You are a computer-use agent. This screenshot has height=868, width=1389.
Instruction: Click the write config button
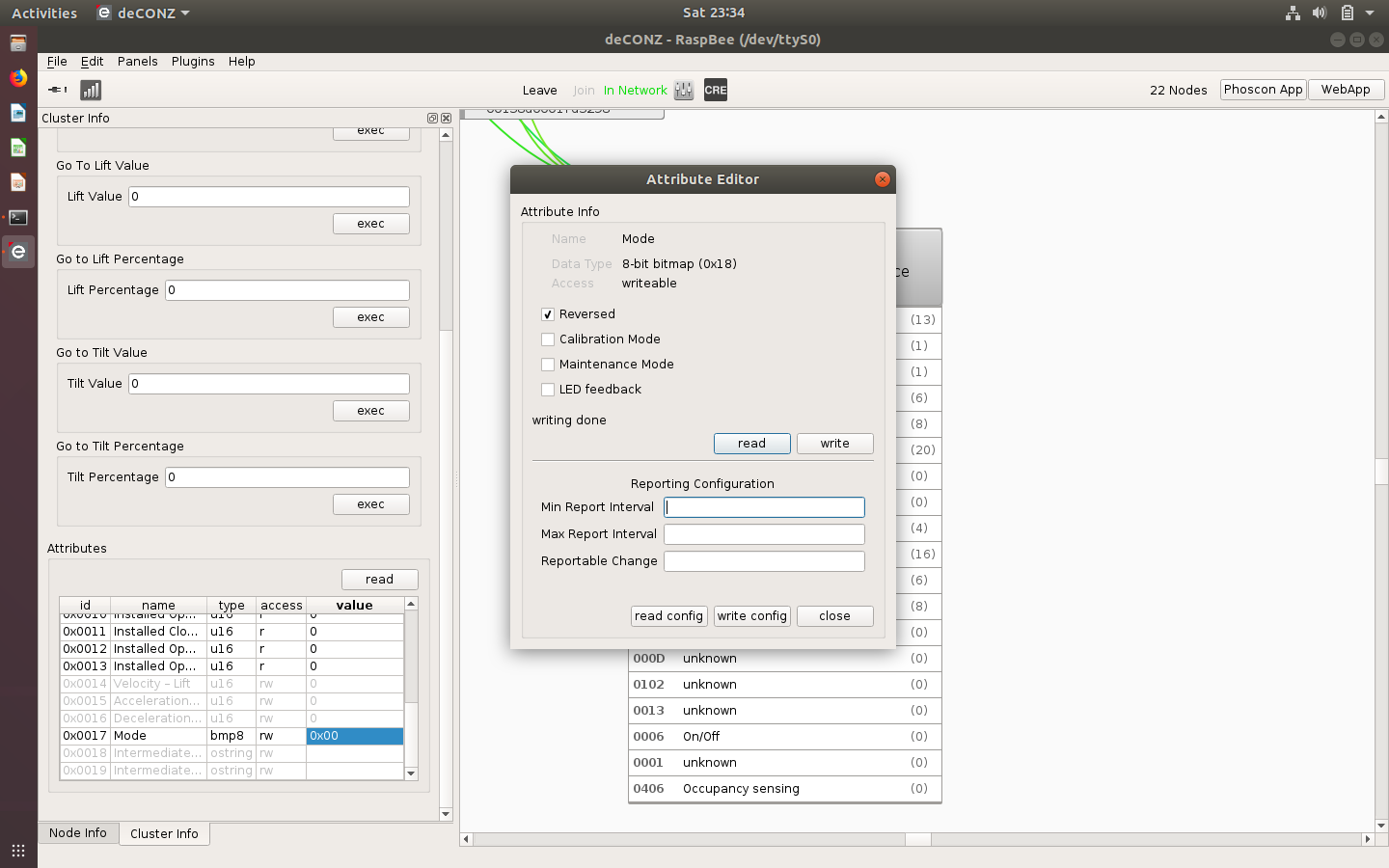(x=751, y=616)
